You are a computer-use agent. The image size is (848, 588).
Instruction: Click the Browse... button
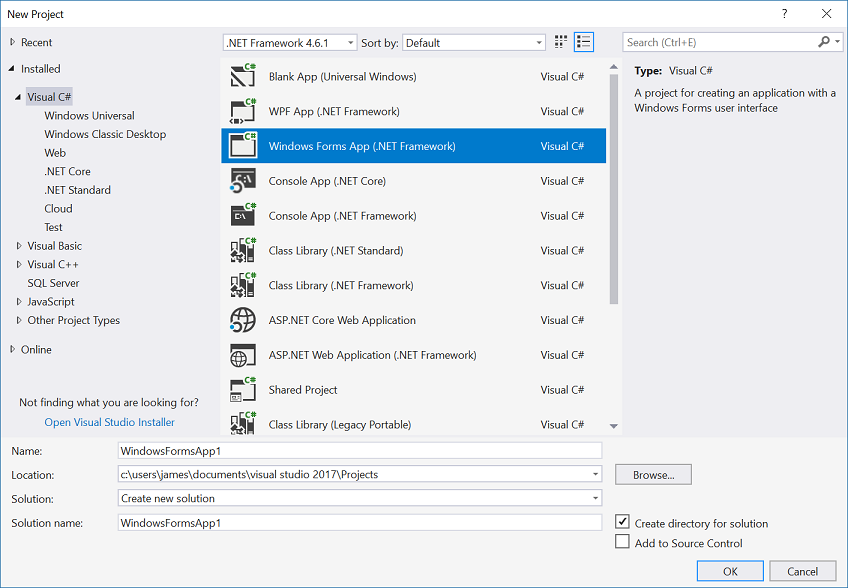coord(653,475)
